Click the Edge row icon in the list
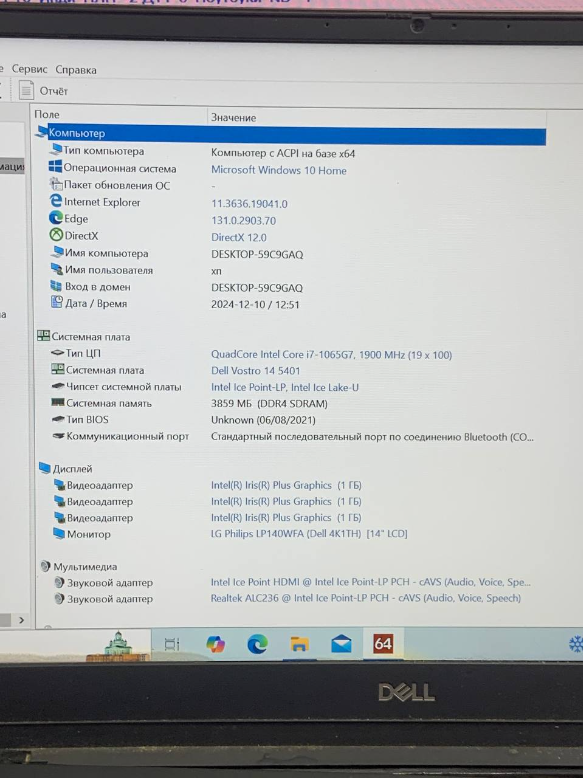 pos(56,218)
